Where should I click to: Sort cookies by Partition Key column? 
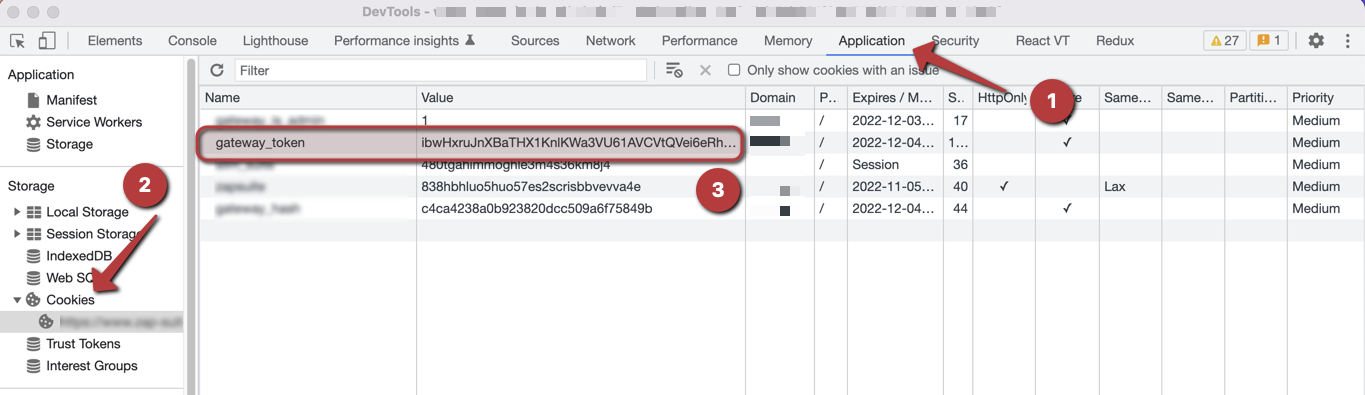pyautogui.click(x=1256, y=98)
